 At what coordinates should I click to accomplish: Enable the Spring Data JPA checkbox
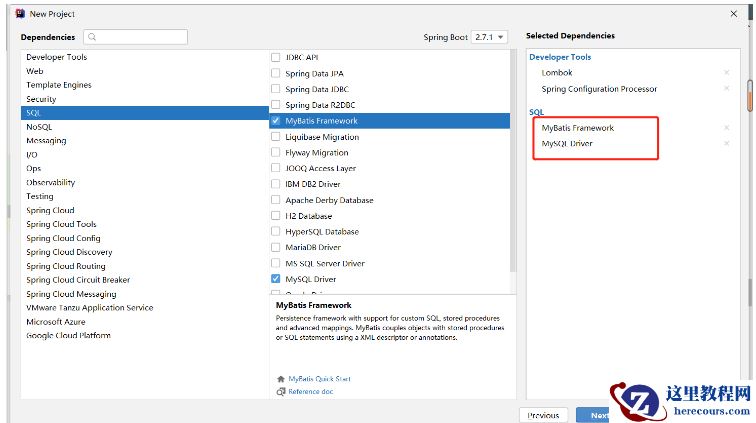click(276, 73)
